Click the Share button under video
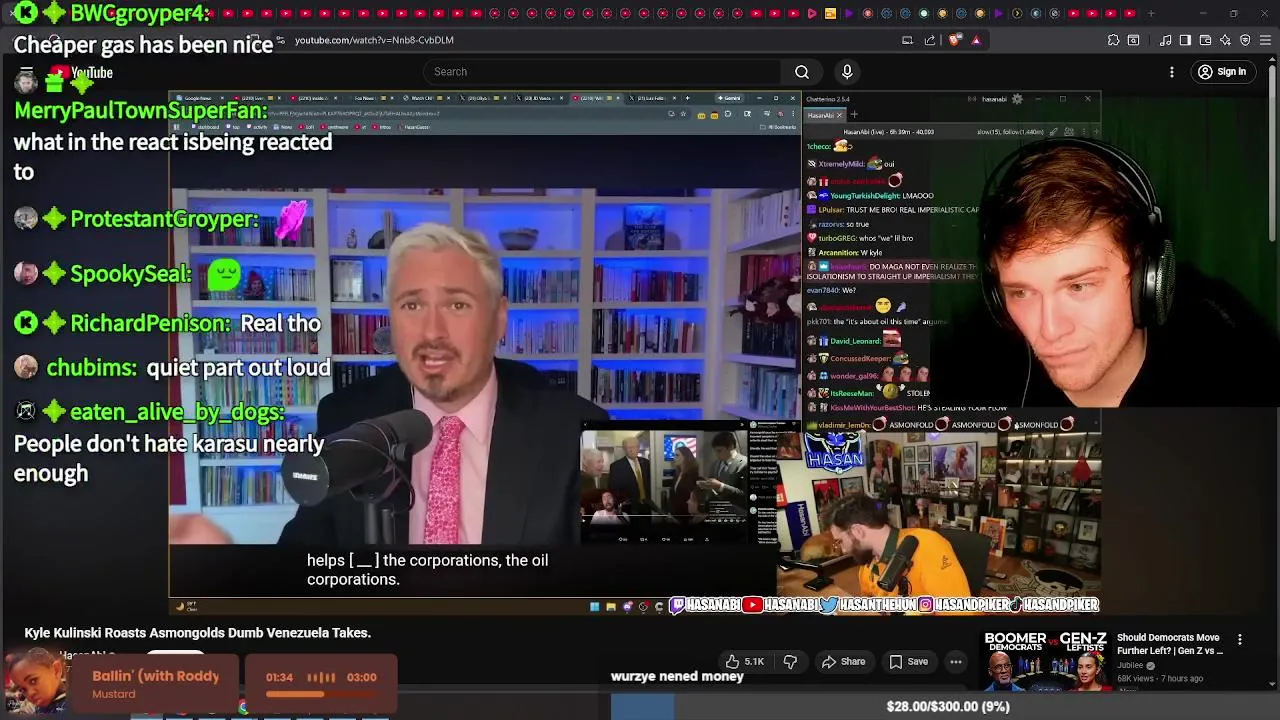The height and width of the screenshot is (720, 1280). [x=843, y=661]
